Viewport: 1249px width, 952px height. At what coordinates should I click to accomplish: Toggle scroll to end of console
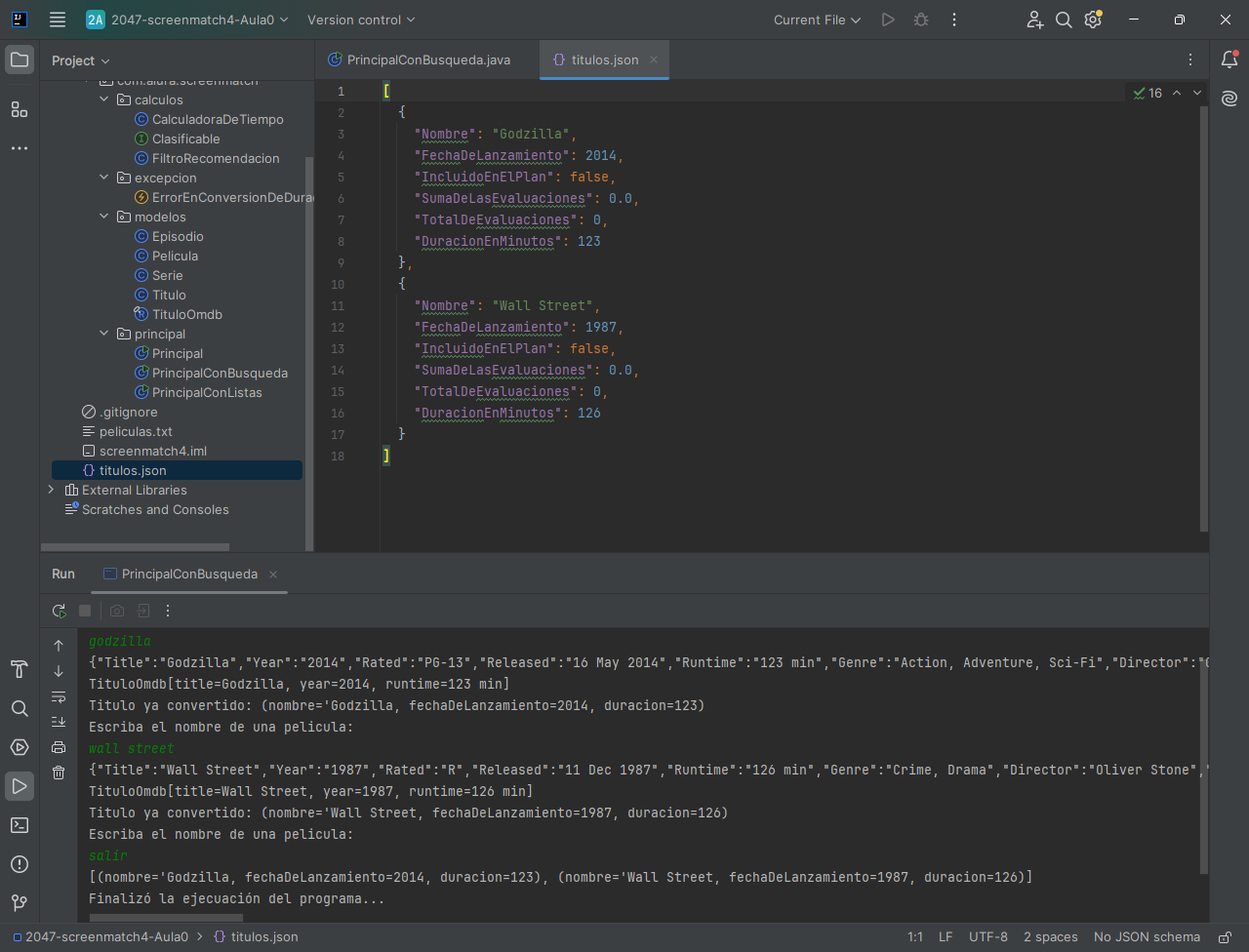[x=59, y=722]
